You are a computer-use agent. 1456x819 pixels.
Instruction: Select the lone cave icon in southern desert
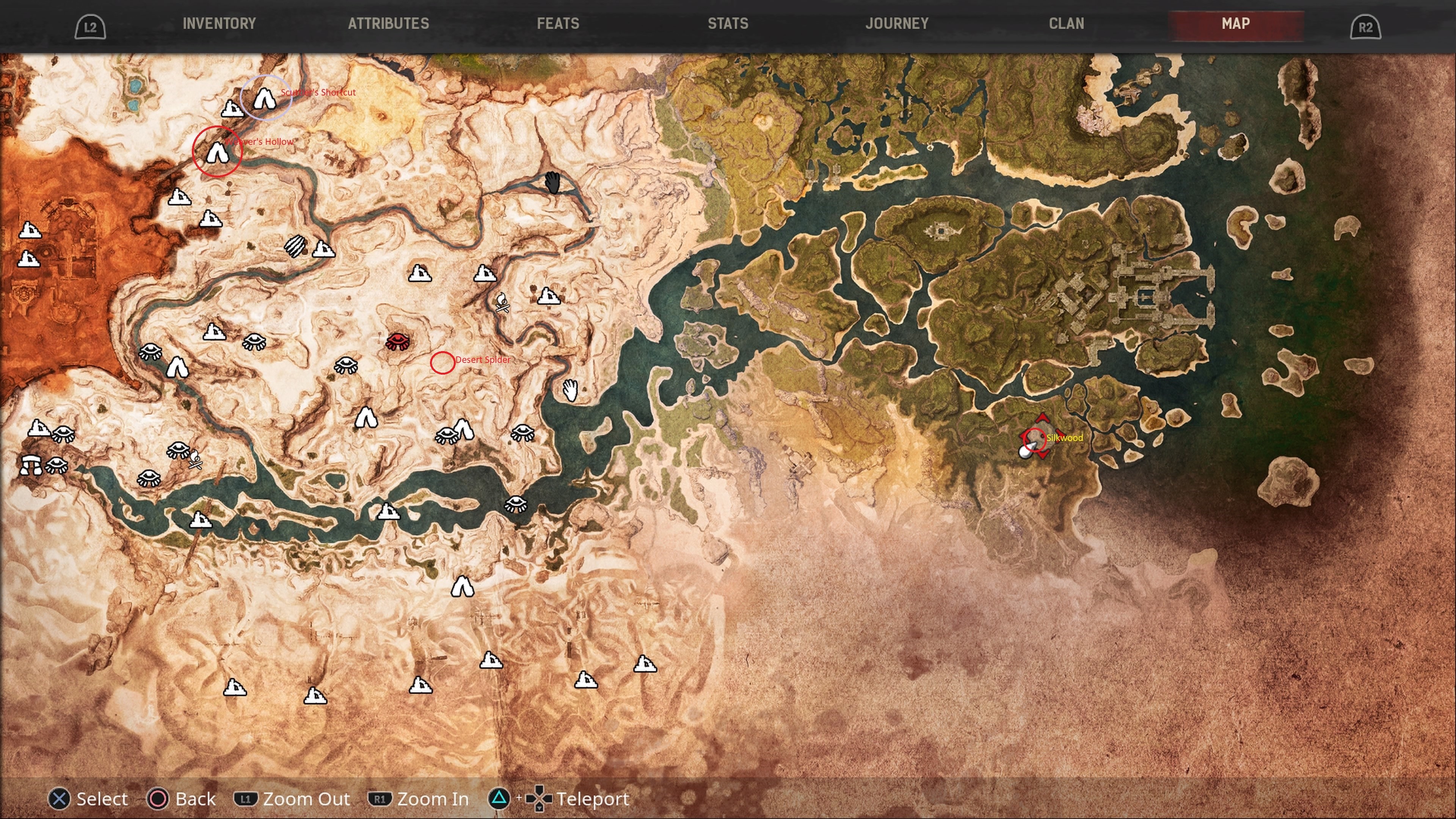462,586
